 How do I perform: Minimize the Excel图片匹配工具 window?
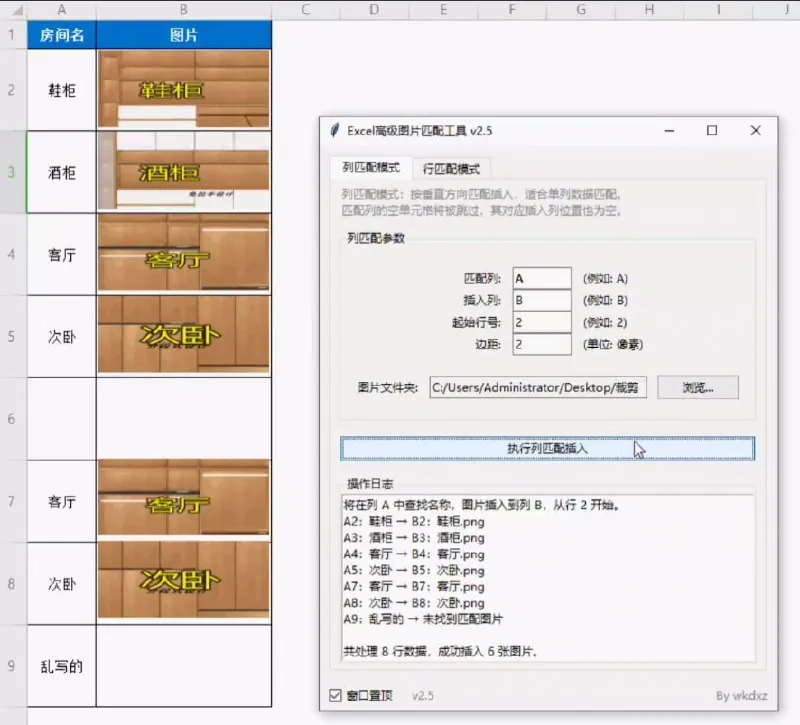click(x=668, y=130)
